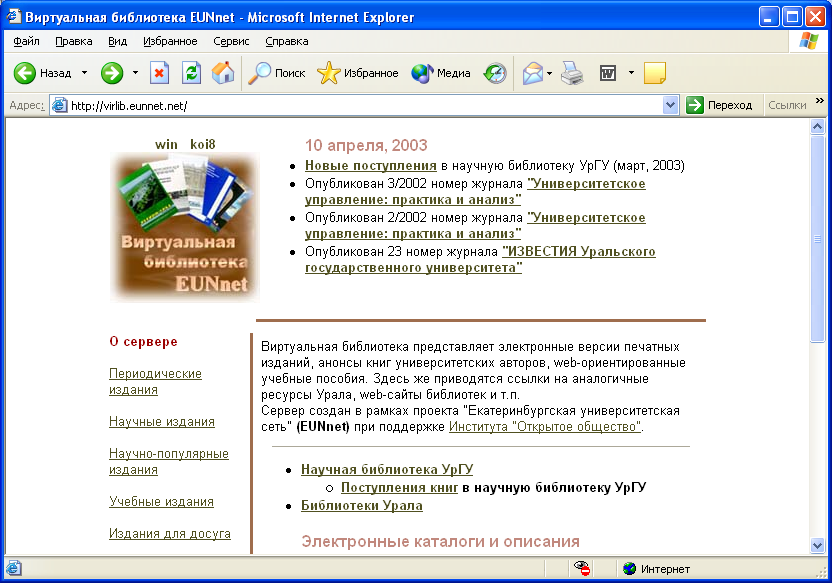Screen dimensions: 832x583
Task: Click the Переход go button
Action: point(719,105)
